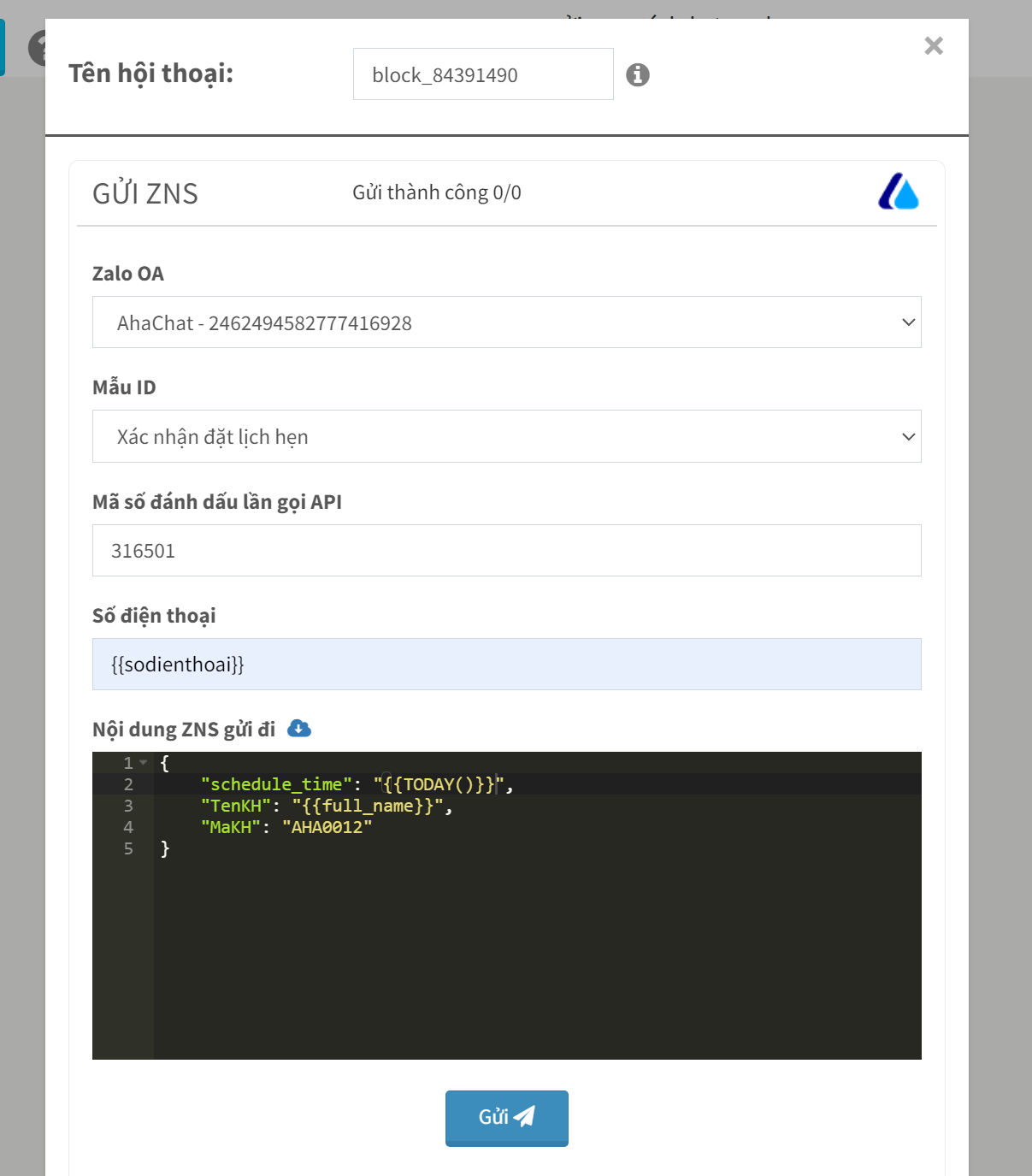The image size is (1032, 1176).
Task: Open the Mẫu ID template dropdown
Action: [507, 436]
